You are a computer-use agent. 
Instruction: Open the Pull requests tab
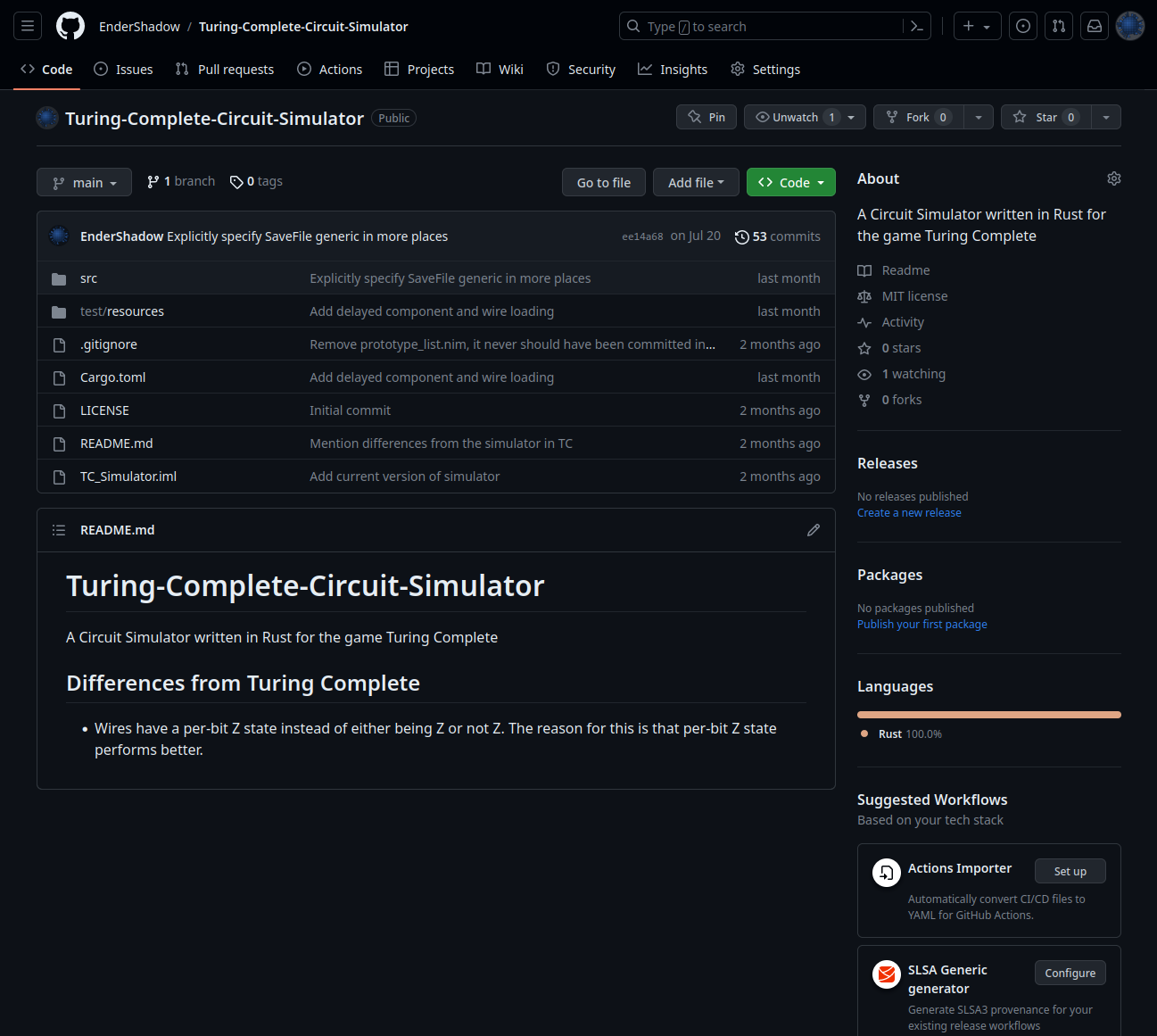(x=225, y=70)
